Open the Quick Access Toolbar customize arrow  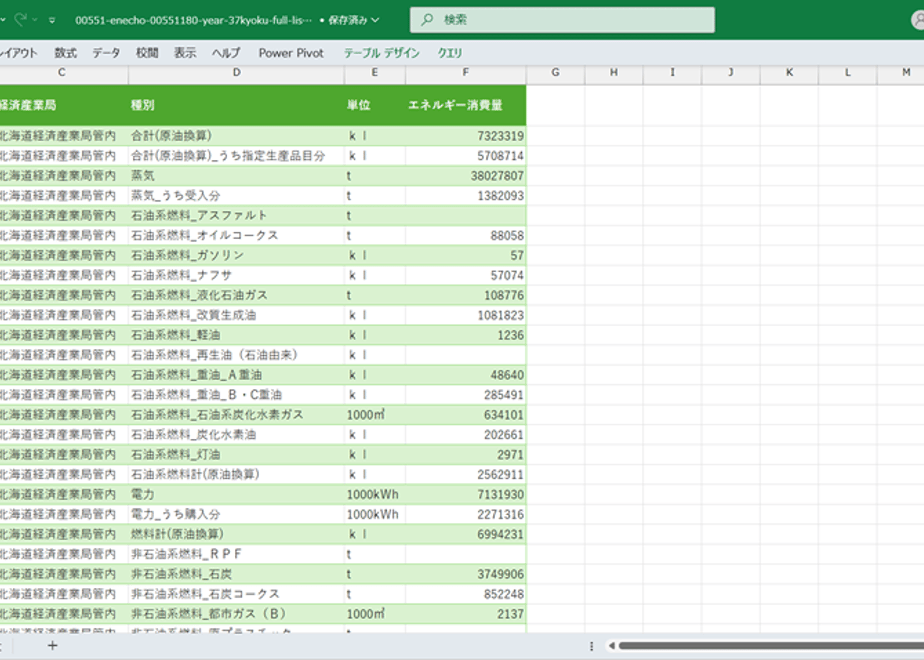[x=52, y=20]
